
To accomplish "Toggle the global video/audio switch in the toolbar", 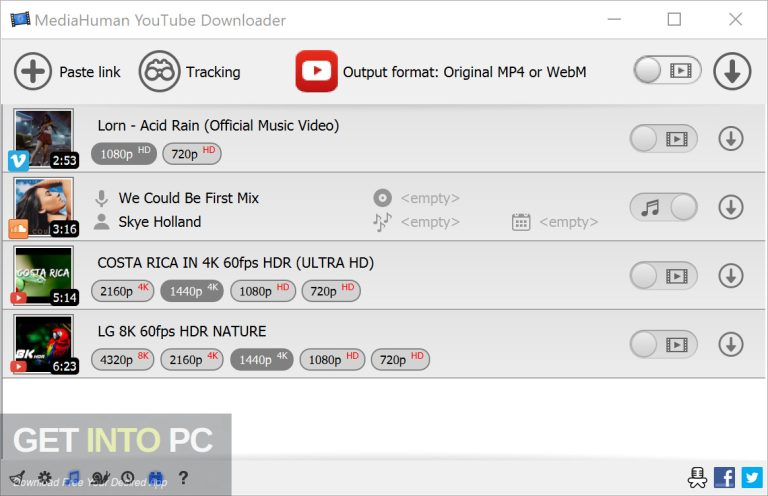I will tap(667, 71).
